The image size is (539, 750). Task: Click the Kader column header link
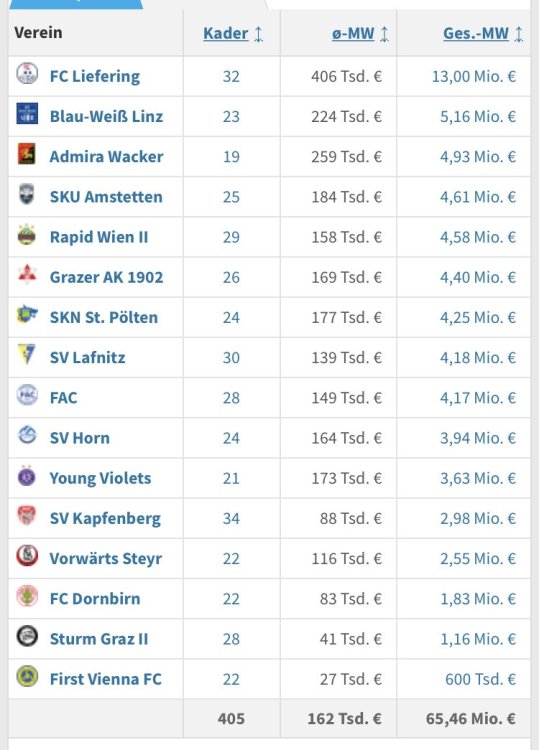(x=226, y=33)
